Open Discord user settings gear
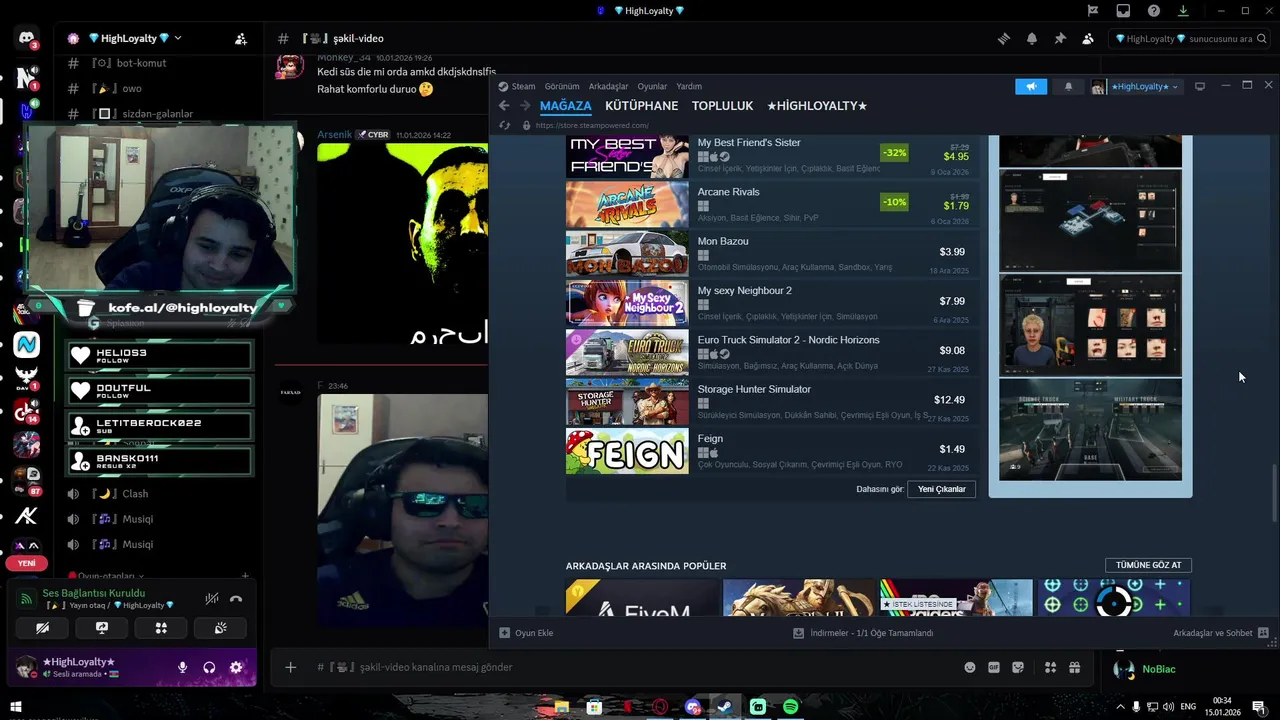 coord(236,667)
